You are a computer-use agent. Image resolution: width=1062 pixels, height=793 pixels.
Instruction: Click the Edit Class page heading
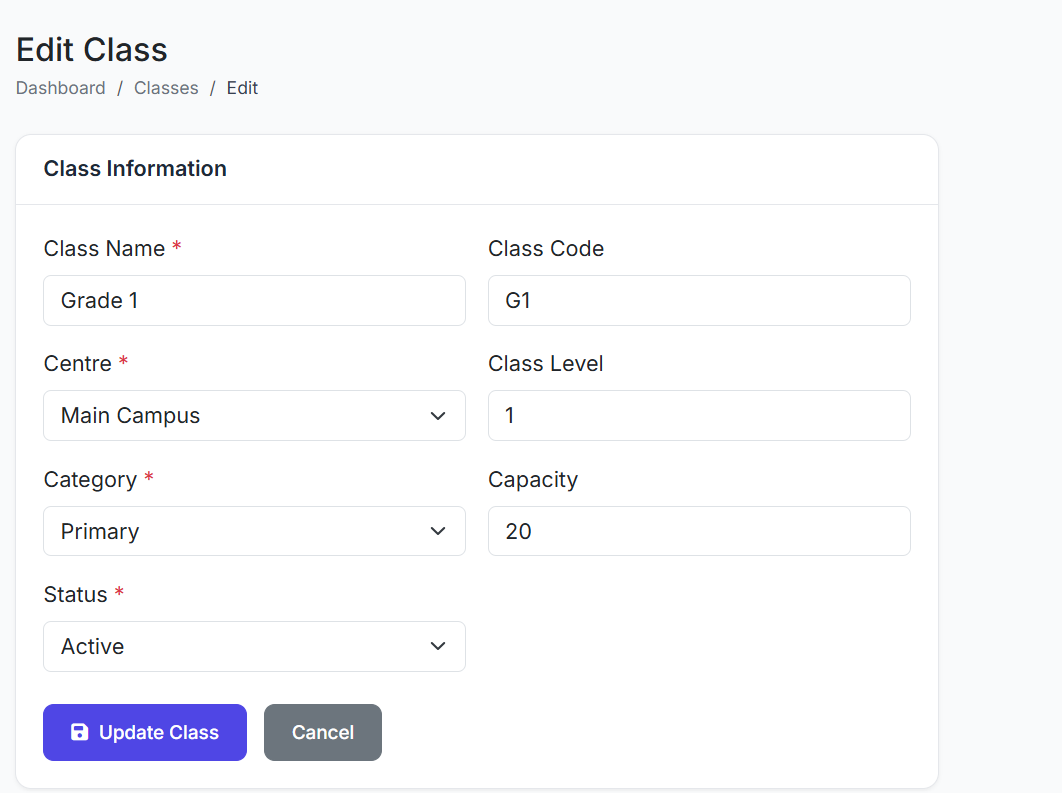[92, 50]
